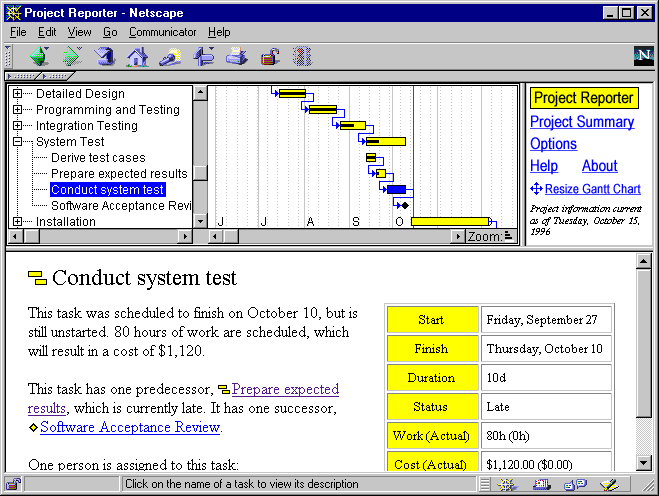Open the File menu

point(18,32)
